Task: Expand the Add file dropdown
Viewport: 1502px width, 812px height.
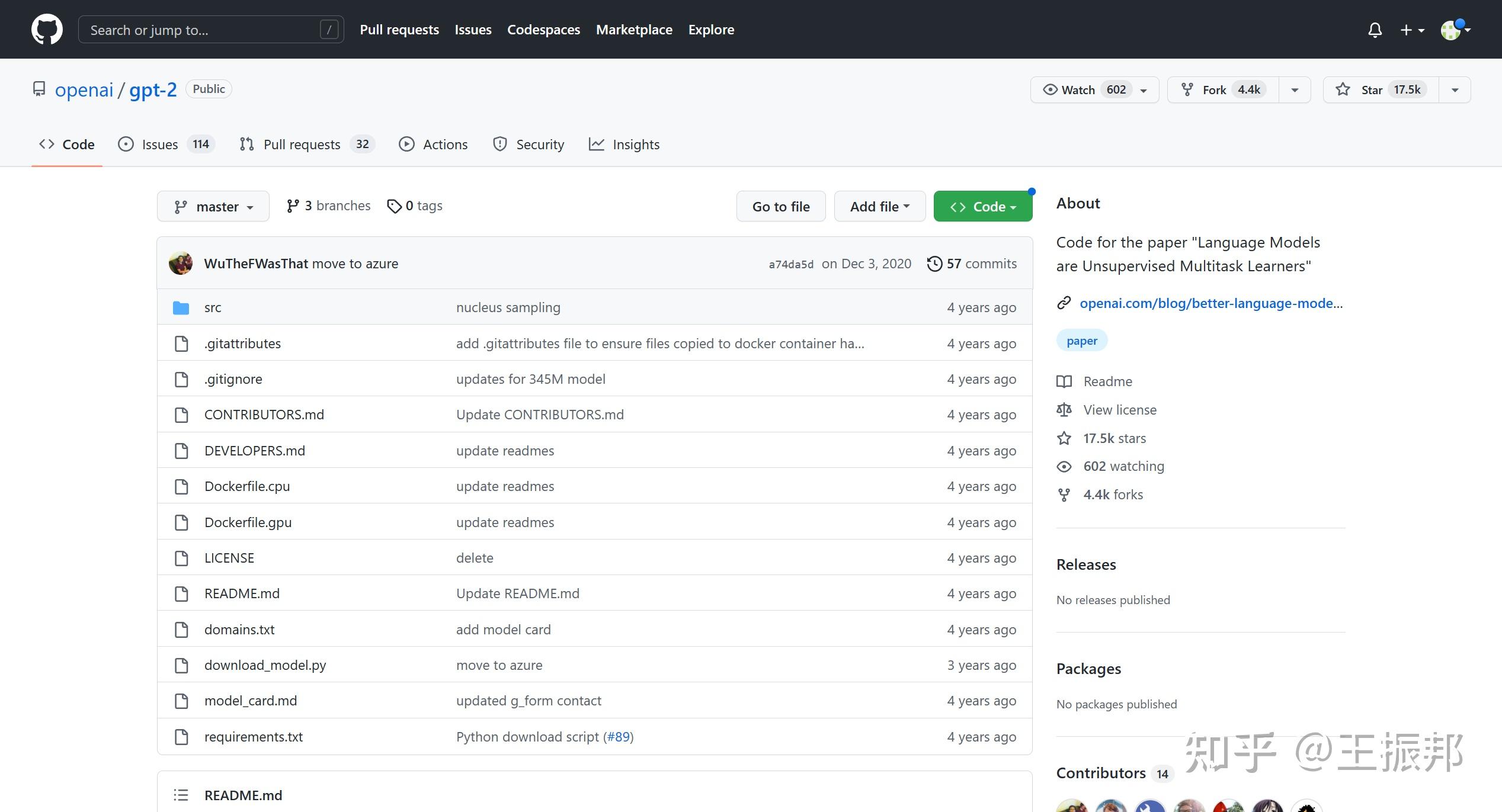Action: (879, 207)
